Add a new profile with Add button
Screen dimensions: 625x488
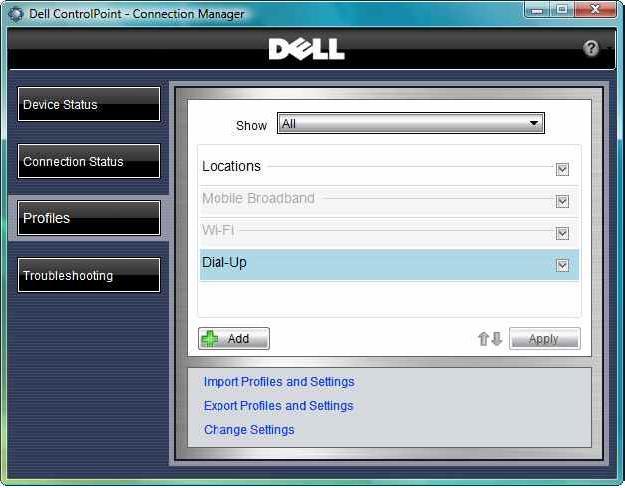[x=234, y=339]
